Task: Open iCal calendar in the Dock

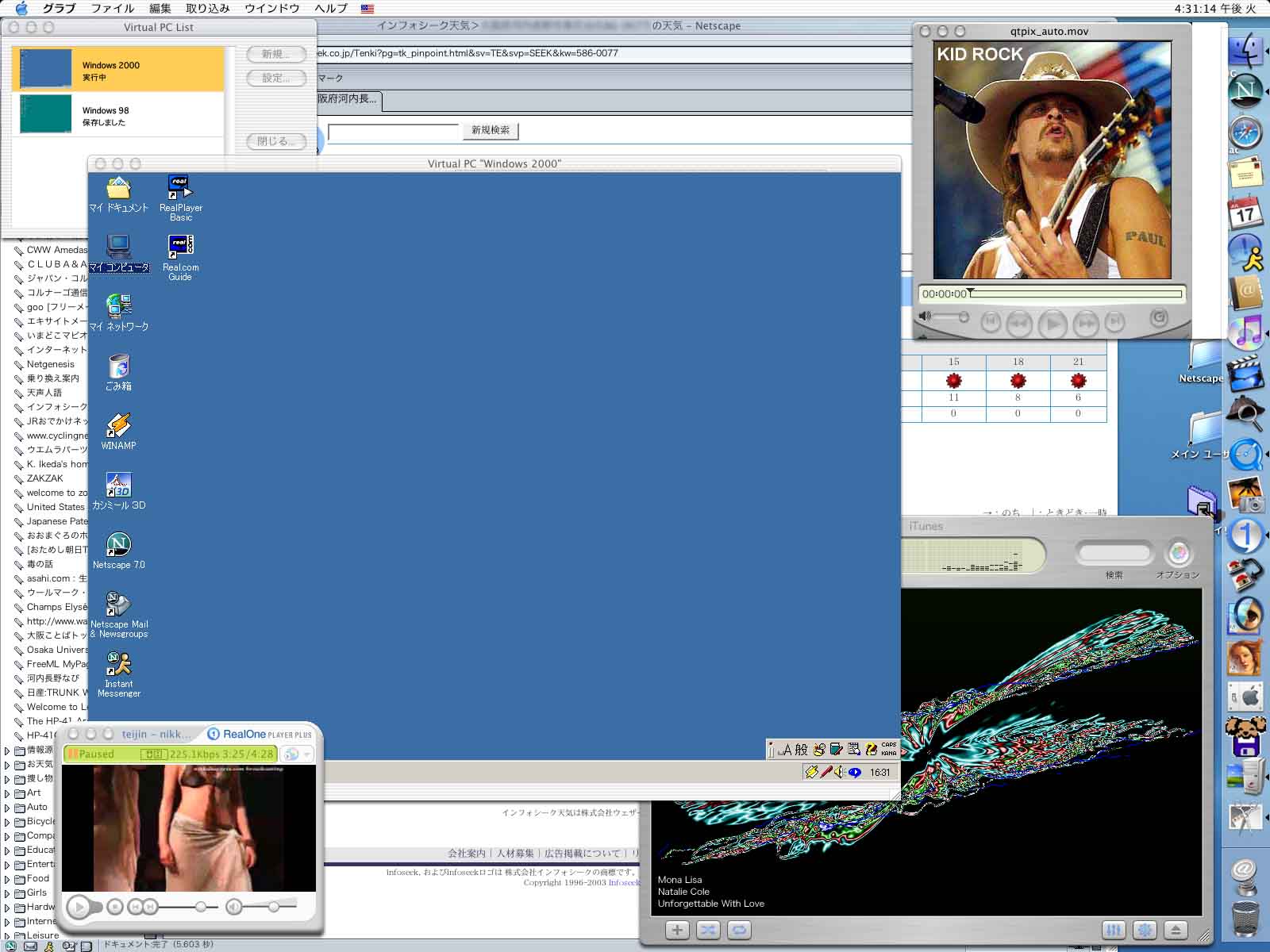Action: [1245, 213]
